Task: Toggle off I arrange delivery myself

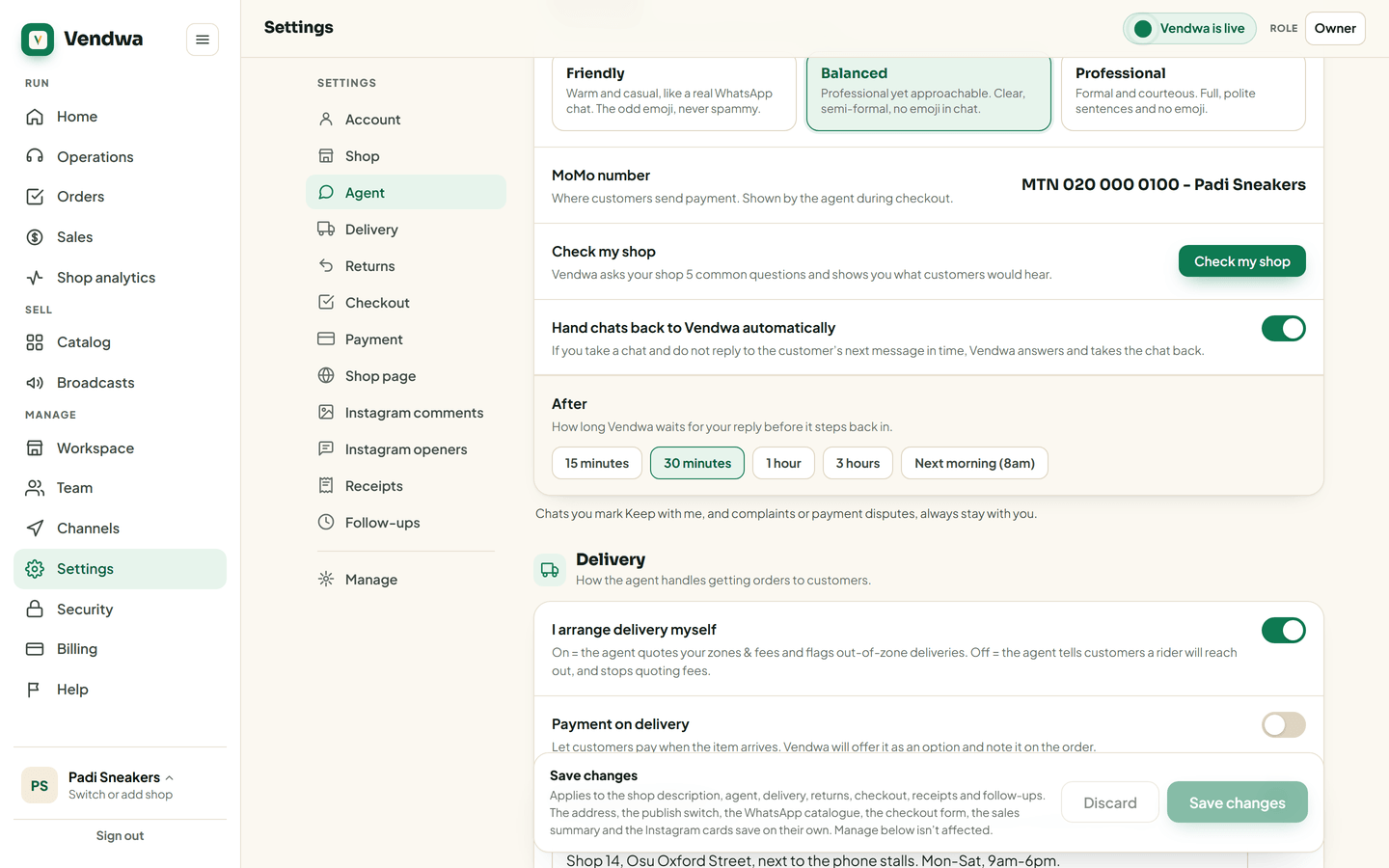Action: tap(1284, 631)
